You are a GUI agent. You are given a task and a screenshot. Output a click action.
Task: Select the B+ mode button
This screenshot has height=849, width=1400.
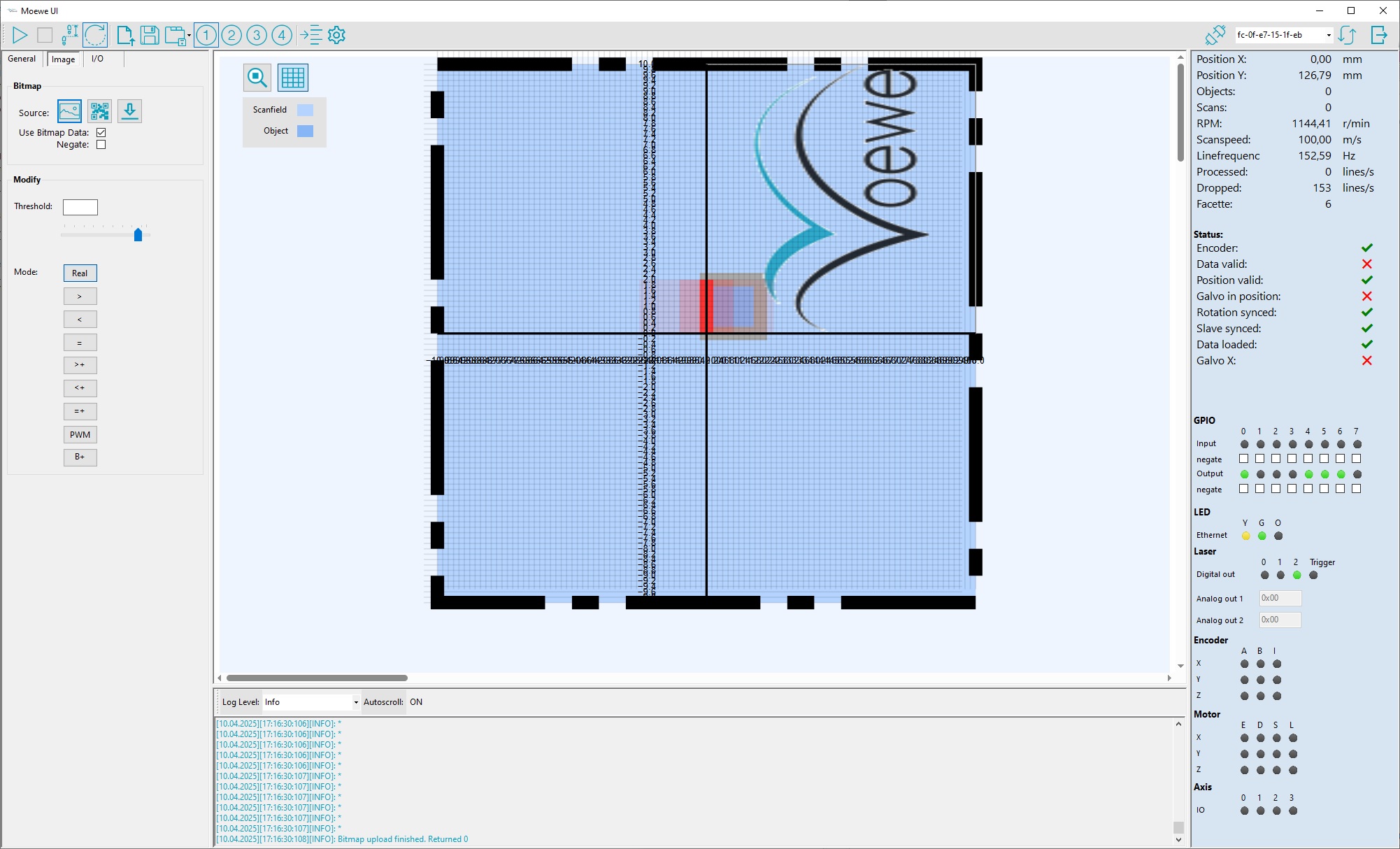pyautogui.click(x=80, y=457)
